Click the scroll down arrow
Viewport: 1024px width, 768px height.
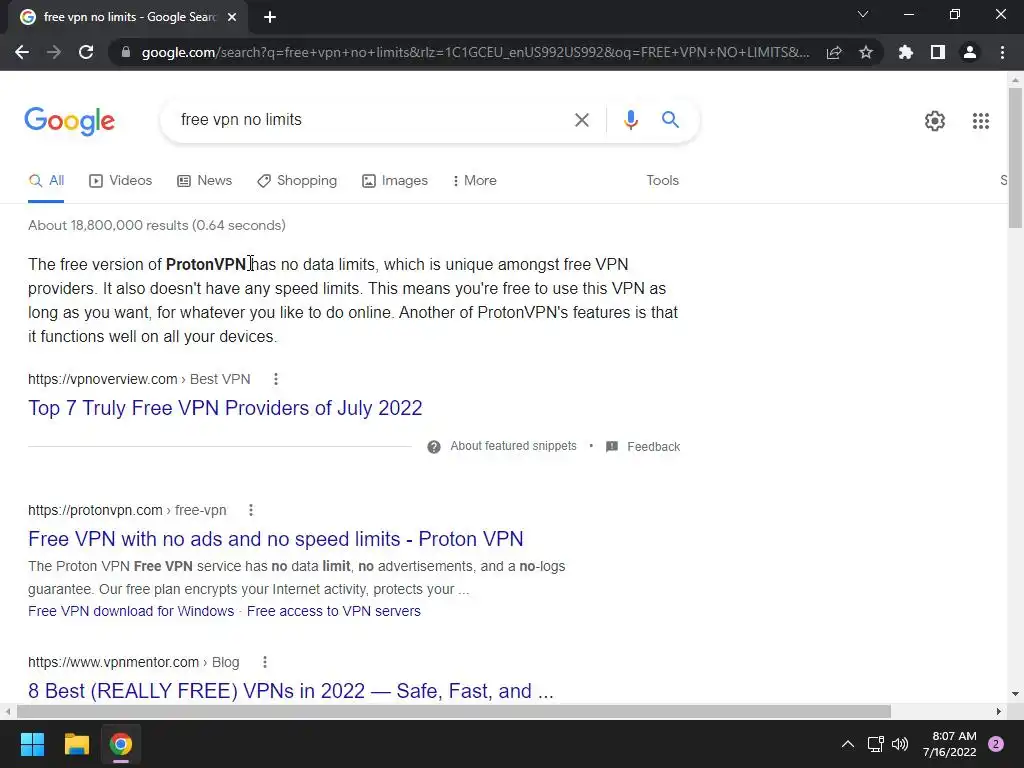pyautogui.click(x=1015, y=694)
